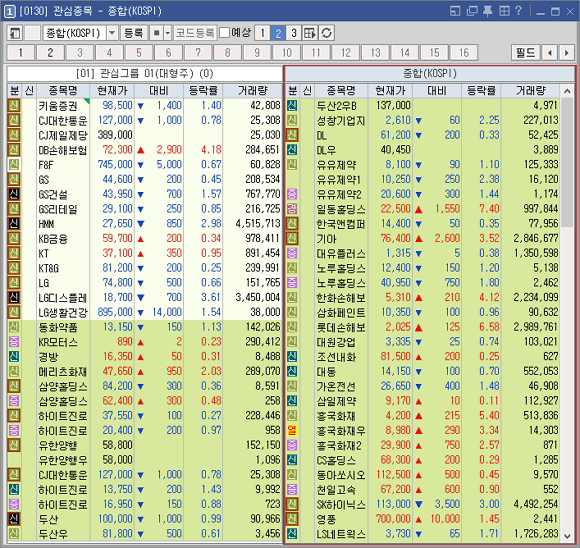Switch to group tab 1

point(21,53)
